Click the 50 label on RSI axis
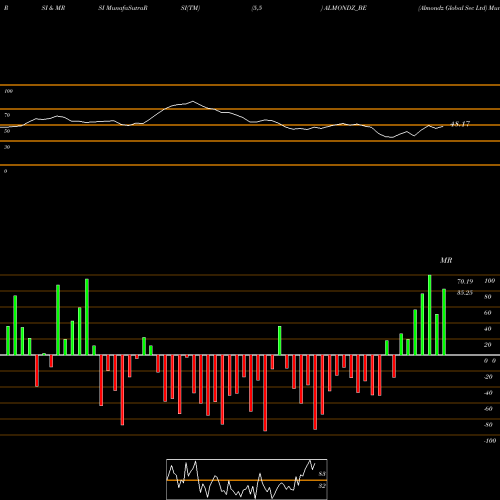500x500 pixels. (7, 131)
